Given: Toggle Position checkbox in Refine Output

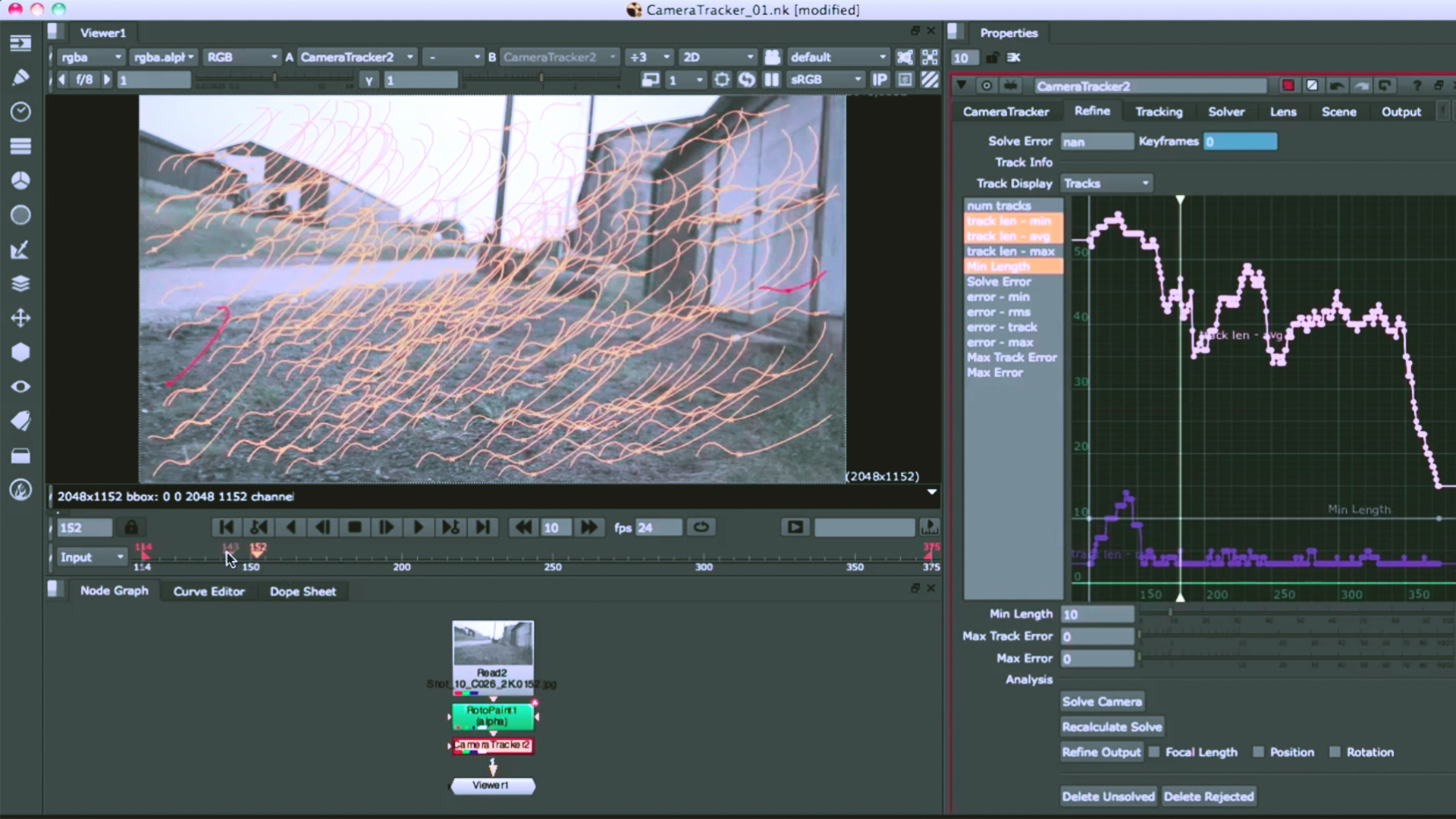Looking at the screenshot, I should 1258,752.
